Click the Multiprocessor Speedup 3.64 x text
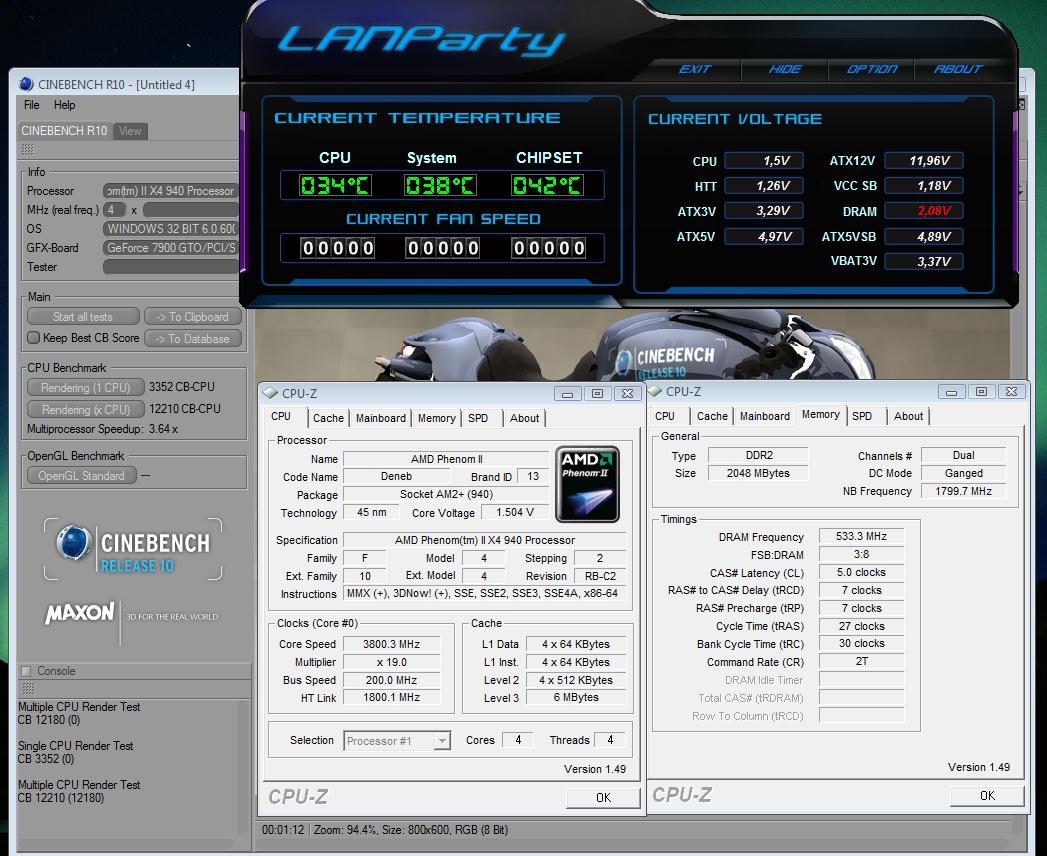The image size is (1047, 856). (102, 429)
